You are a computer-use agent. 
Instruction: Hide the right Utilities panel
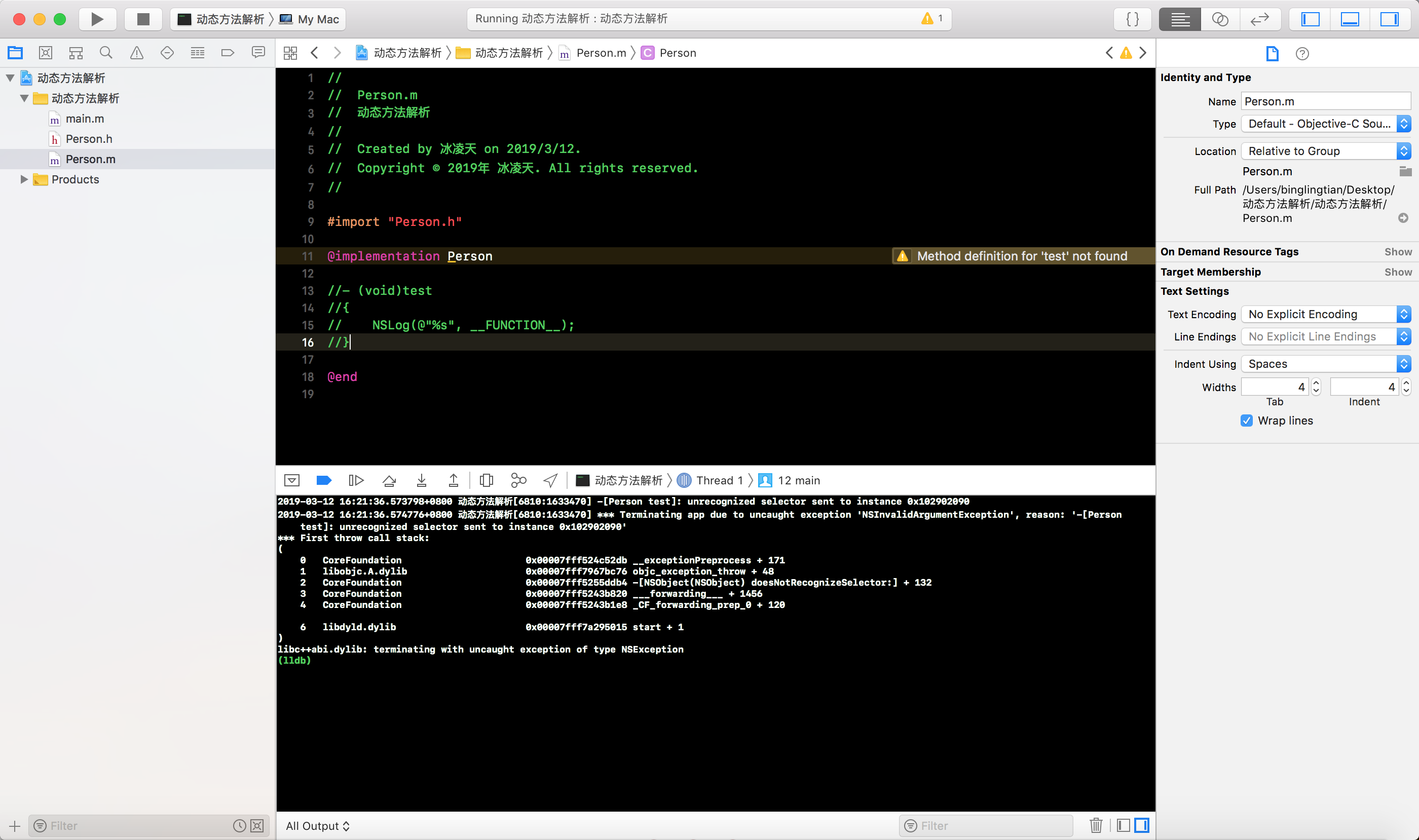pos(1389,19)
